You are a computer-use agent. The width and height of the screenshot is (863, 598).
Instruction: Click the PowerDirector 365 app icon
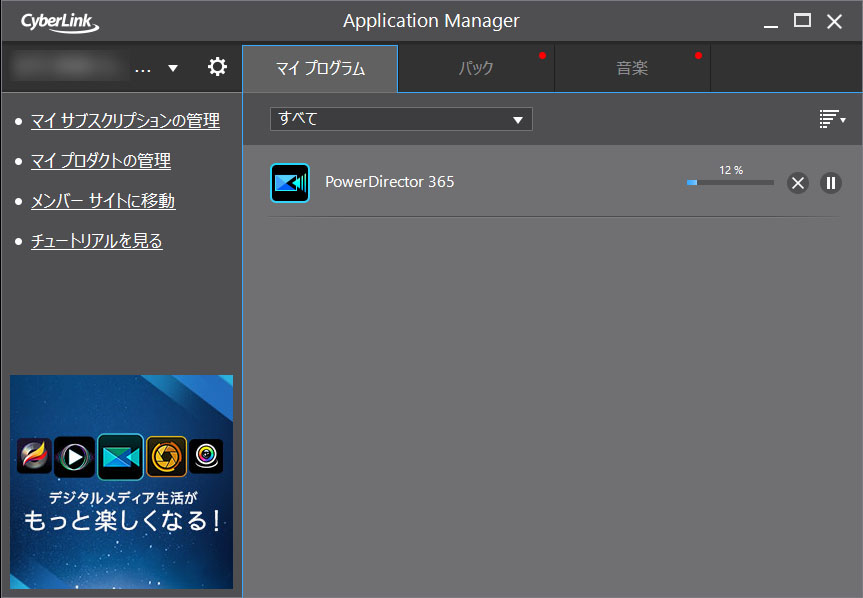[x=290, y=183]
